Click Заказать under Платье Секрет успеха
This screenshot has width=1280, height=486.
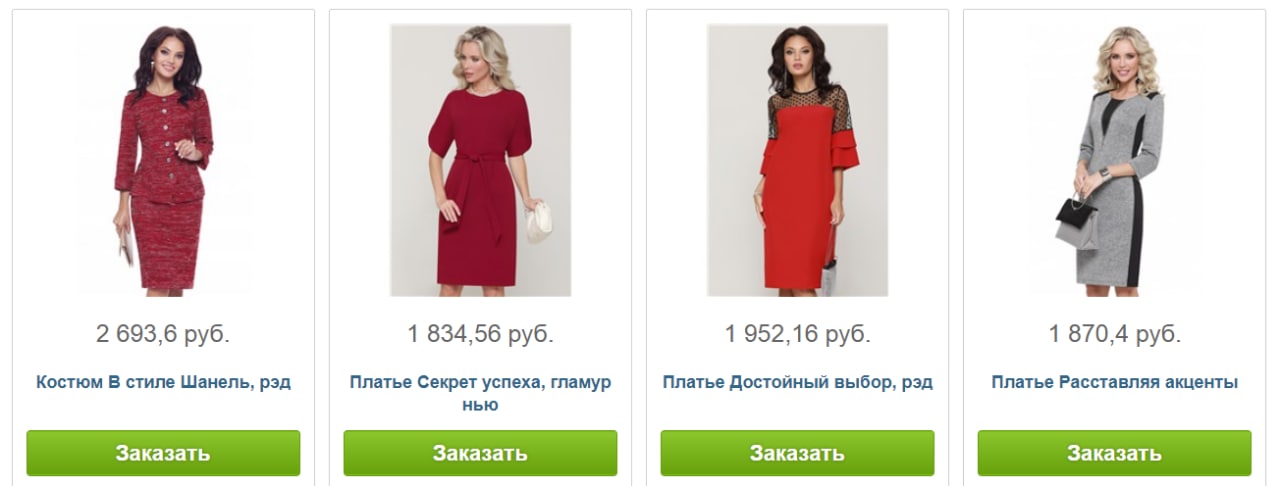click(x=480, y=453)
